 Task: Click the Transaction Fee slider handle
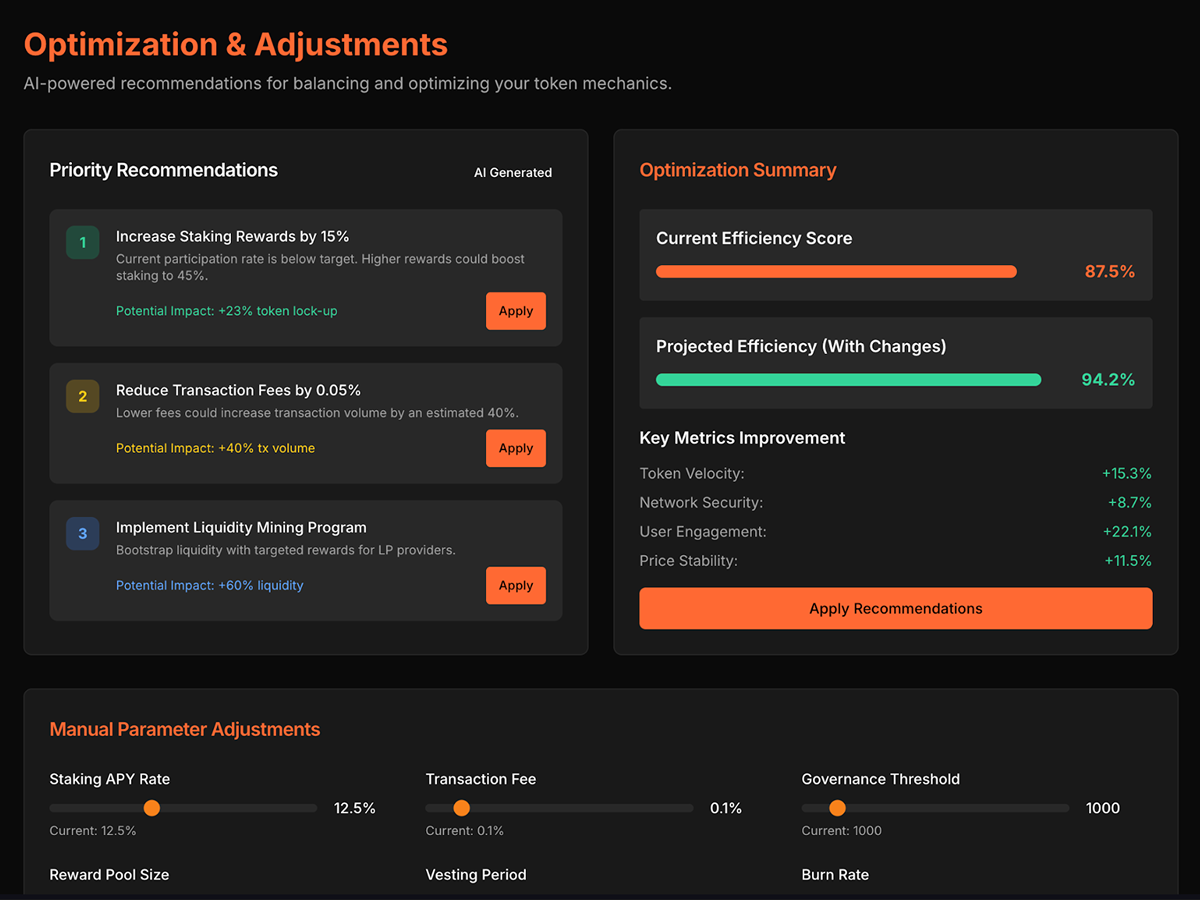[461, 808]
